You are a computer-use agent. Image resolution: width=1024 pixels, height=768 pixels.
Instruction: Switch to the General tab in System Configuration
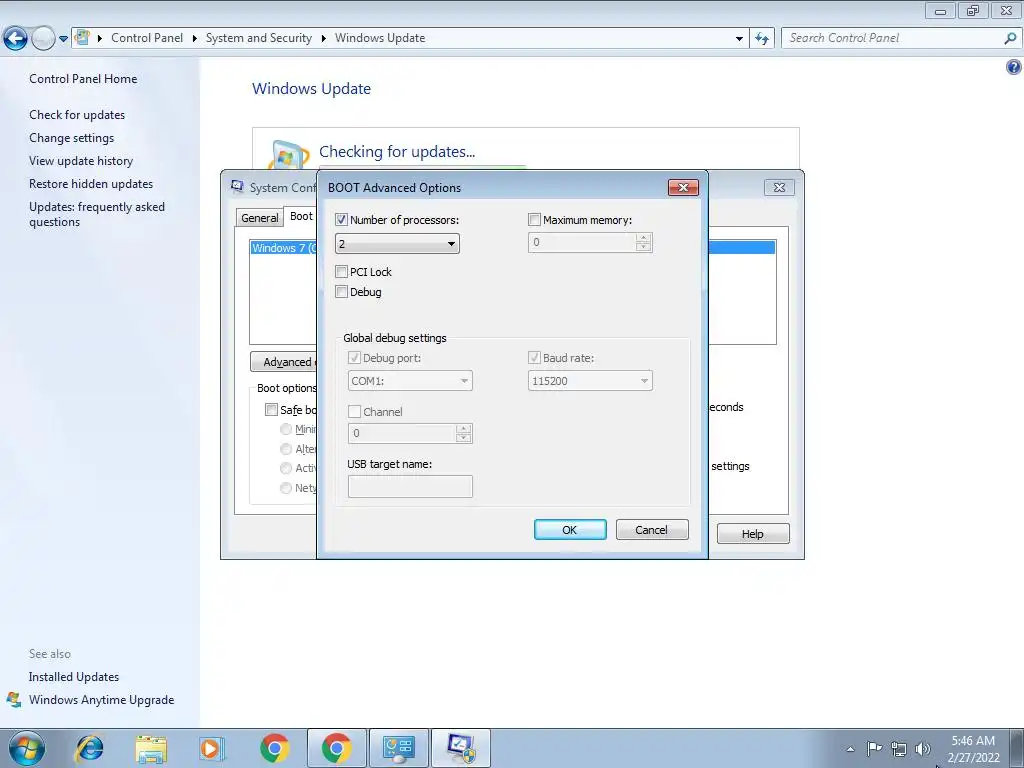click(x=259, y=217)
